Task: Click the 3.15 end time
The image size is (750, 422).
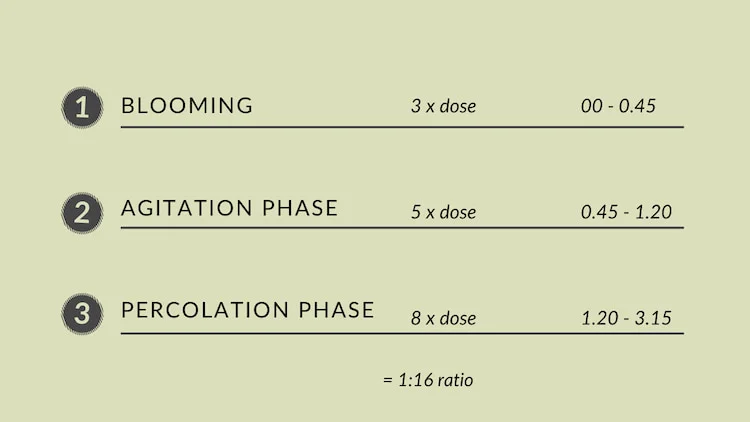Action: coord(651,319)
